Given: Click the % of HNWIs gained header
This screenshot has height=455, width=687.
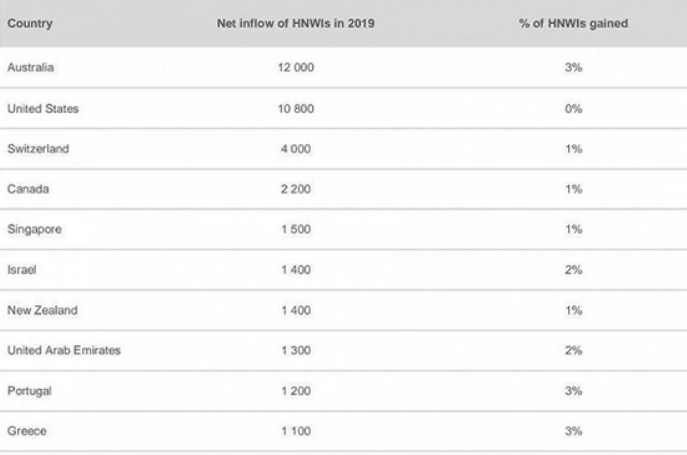Looking at the screenshot, I should 573,23.
